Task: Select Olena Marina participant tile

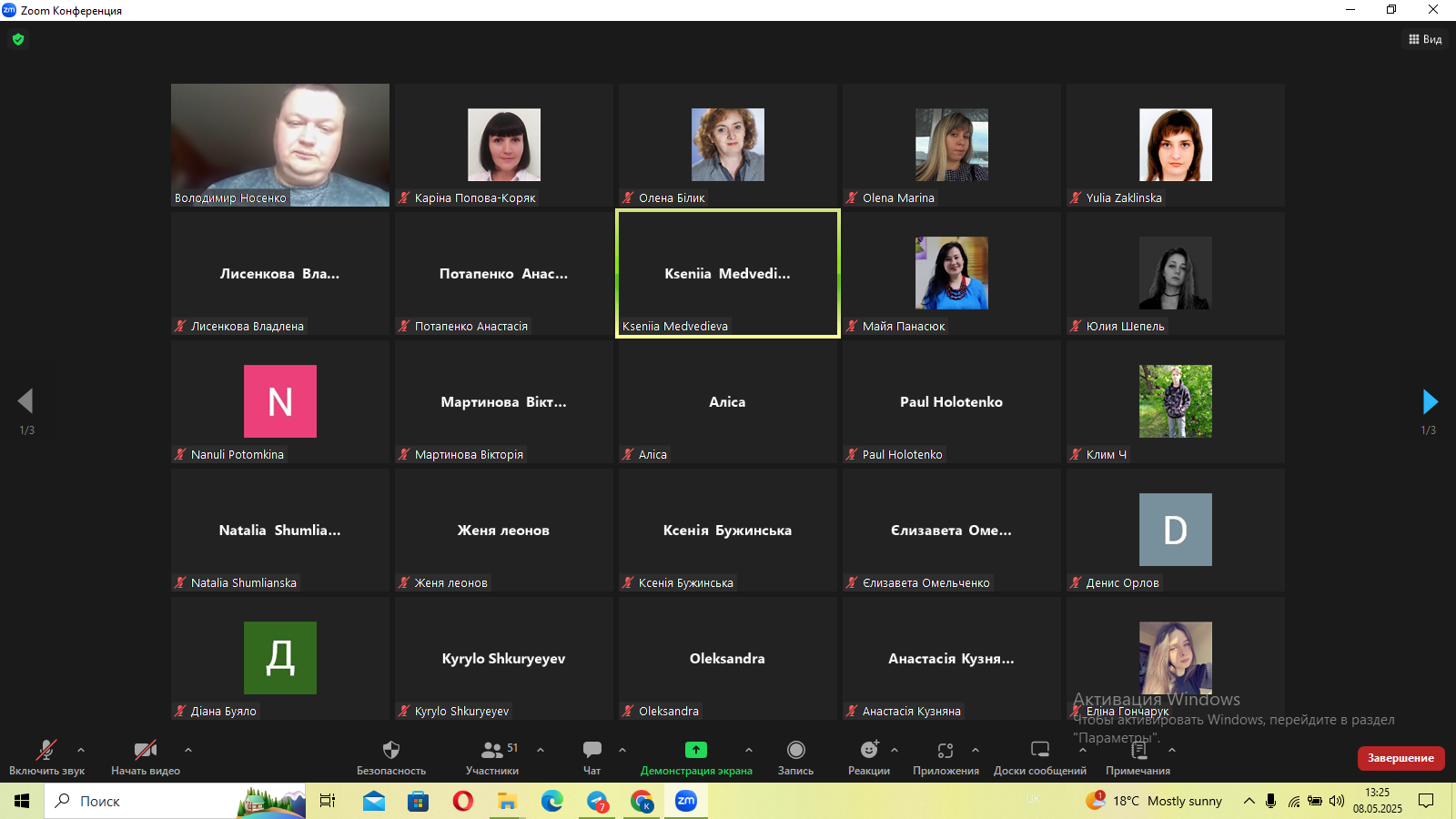Action: (952, 145)
